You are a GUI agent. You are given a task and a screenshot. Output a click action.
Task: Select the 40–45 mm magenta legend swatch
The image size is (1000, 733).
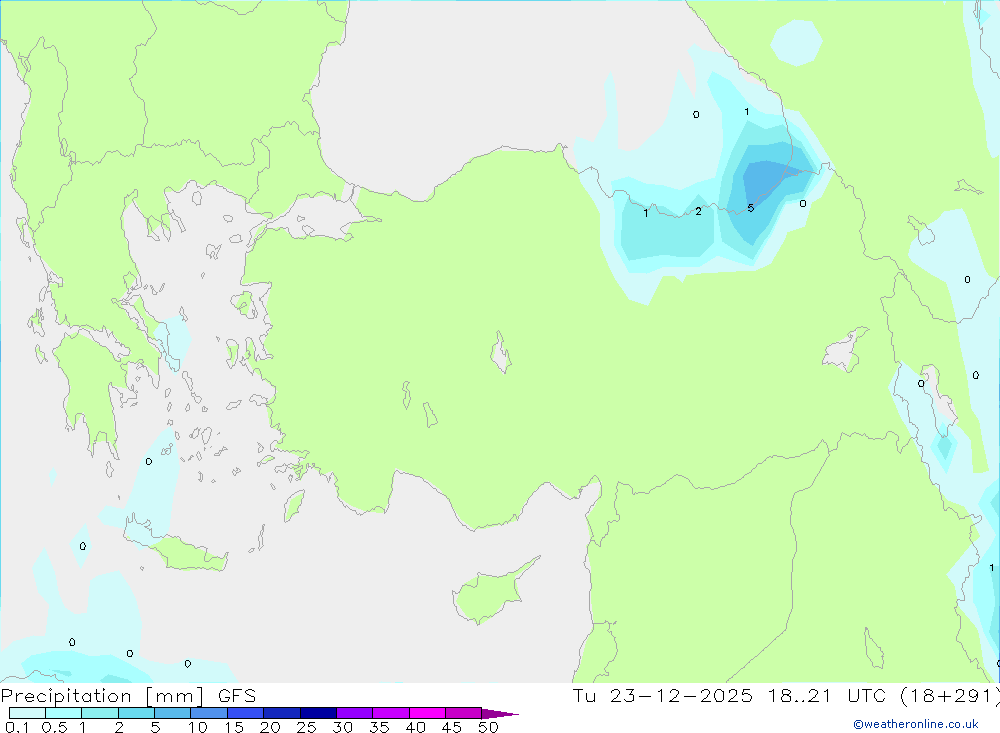(427, 713)
